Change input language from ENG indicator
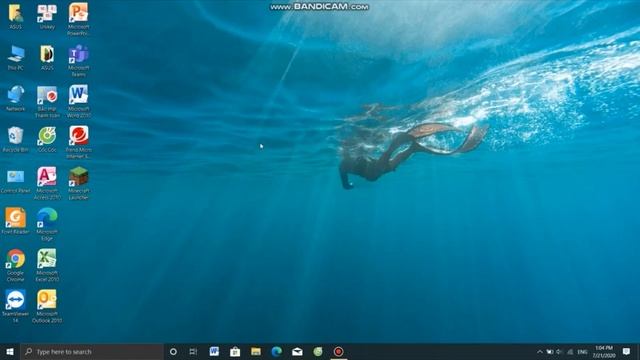 pos(582,352)
